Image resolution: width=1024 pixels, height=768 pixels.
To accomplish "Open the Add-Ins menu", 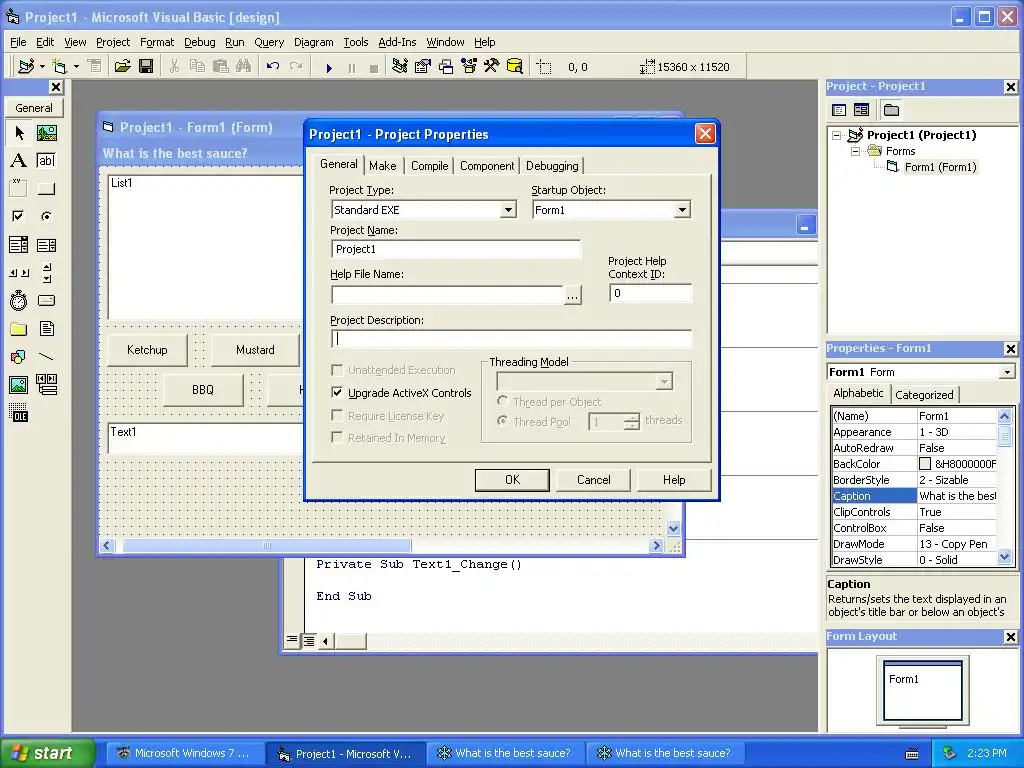I will (397, 42).
